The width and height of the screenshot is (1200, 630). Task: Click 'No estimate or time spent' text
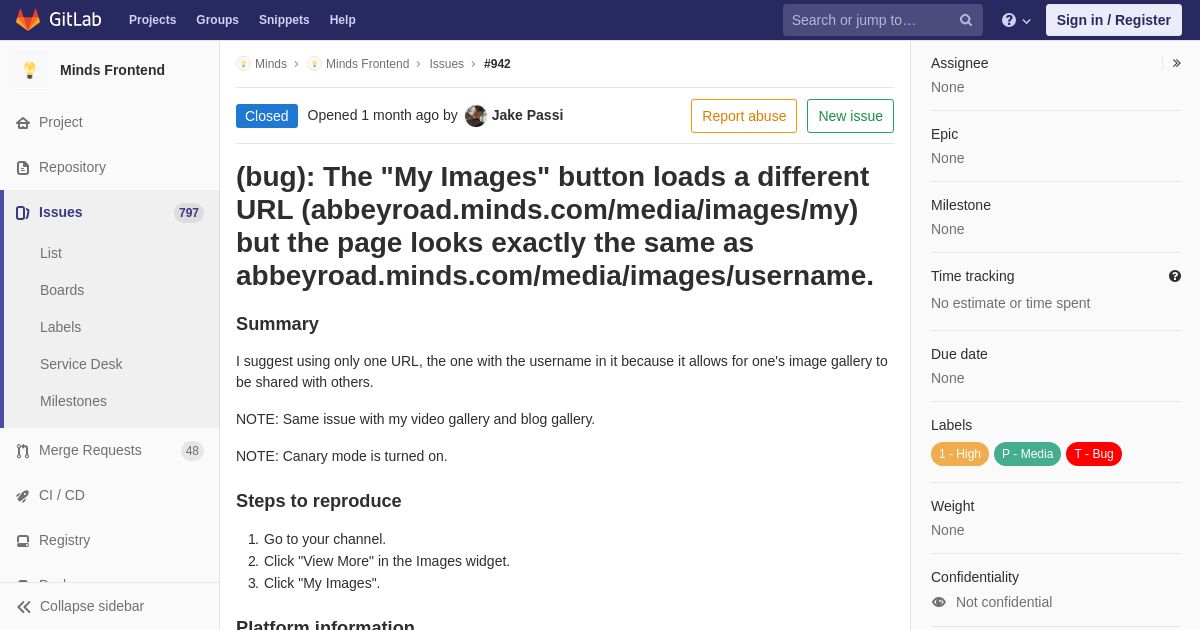click(1010, 303)
